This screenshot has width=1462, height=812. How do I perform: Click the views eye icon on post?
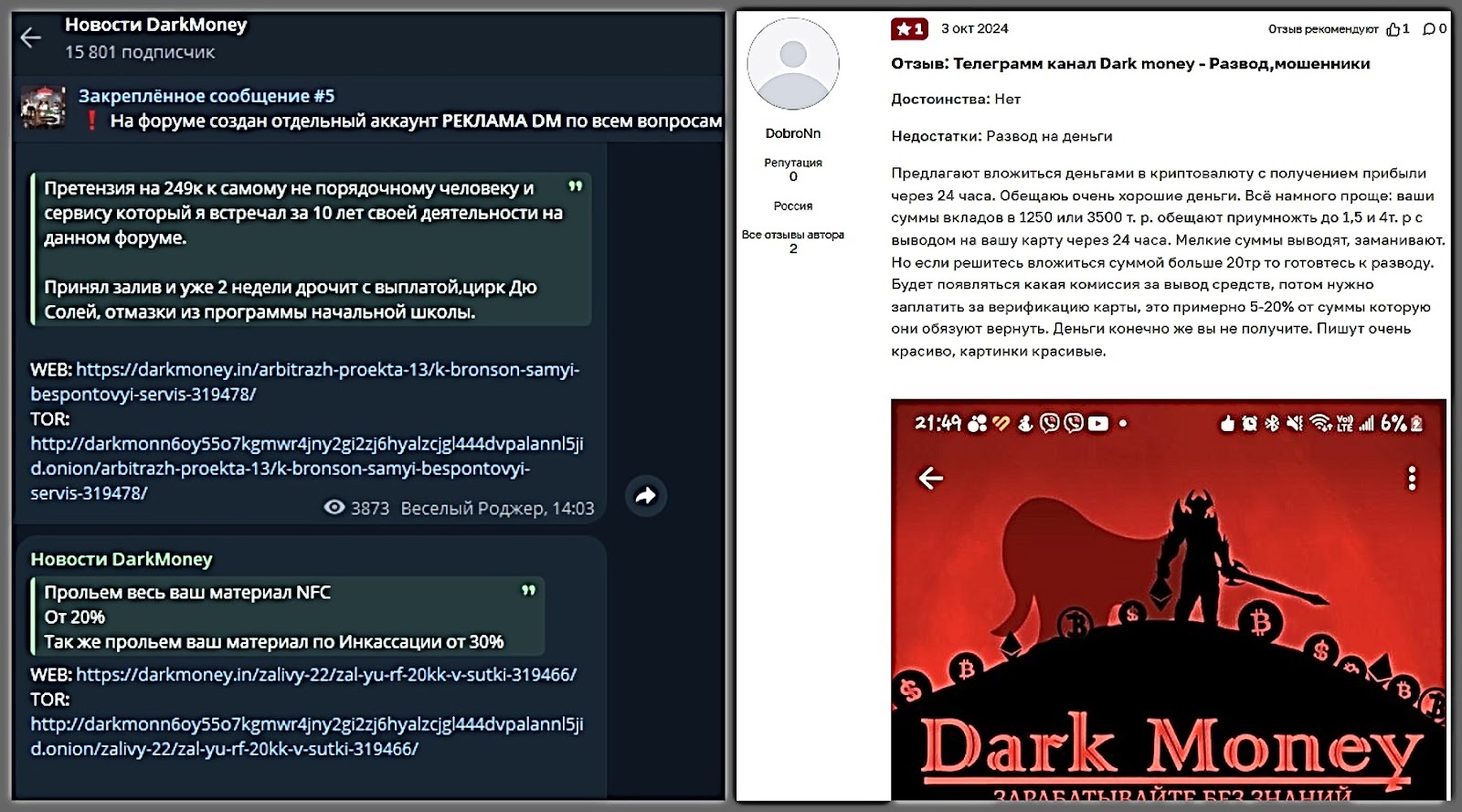click(334, 508)
